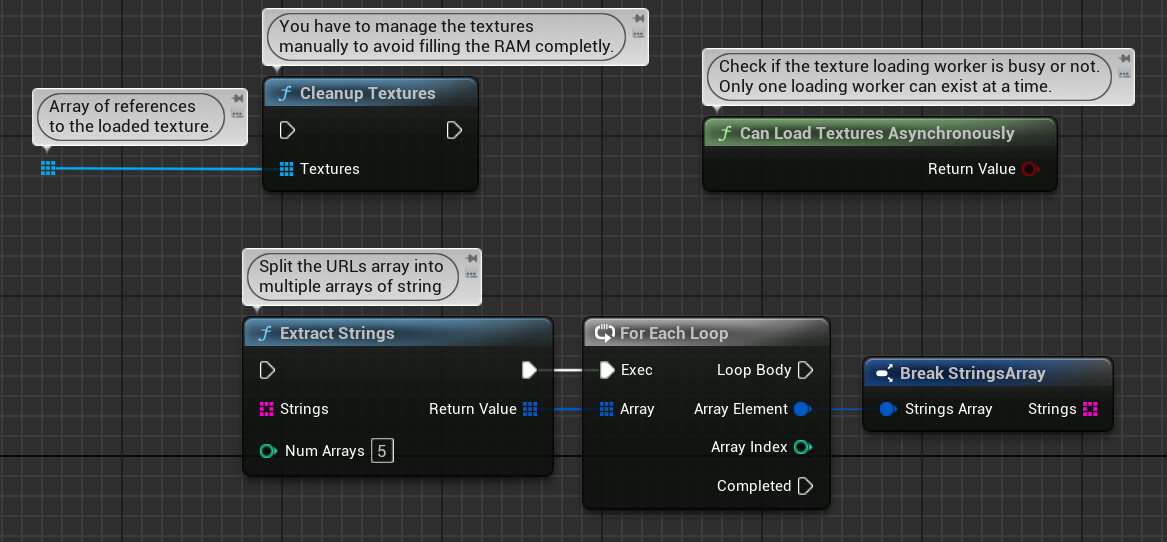Select the Array input pin on For Each Loop
This screenshot has width=1167, height=542.
[607, 409]
